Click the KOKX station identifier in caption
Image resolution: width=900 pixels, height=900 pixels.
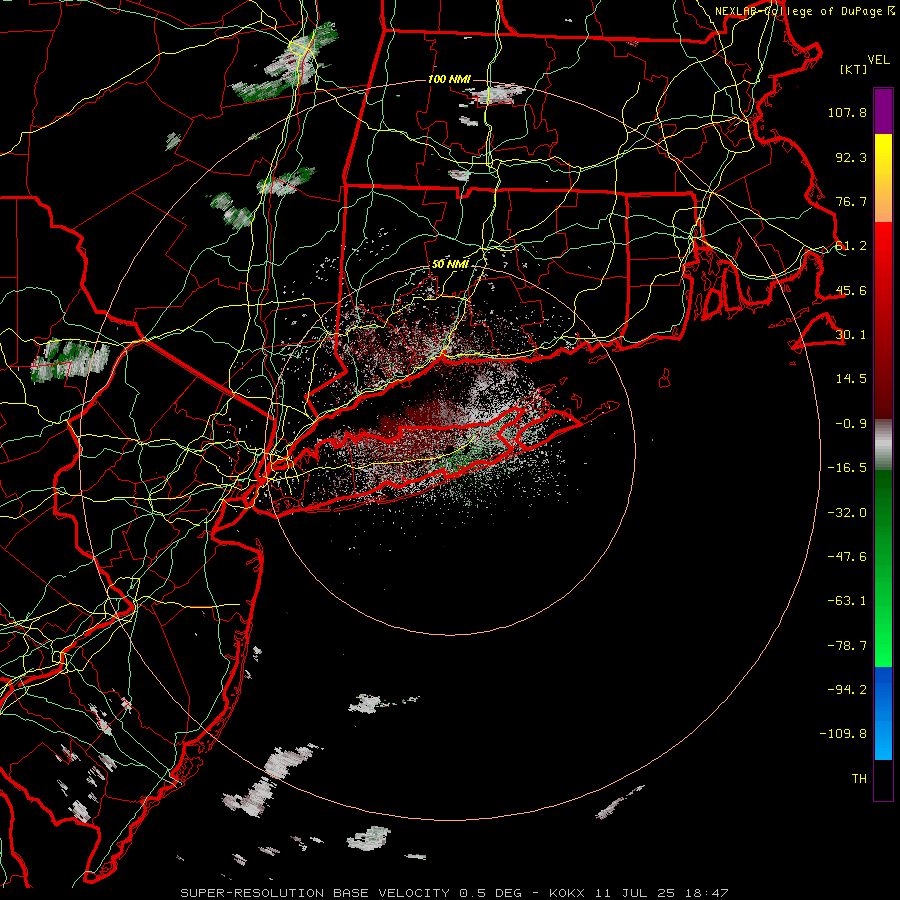[567, 893]
